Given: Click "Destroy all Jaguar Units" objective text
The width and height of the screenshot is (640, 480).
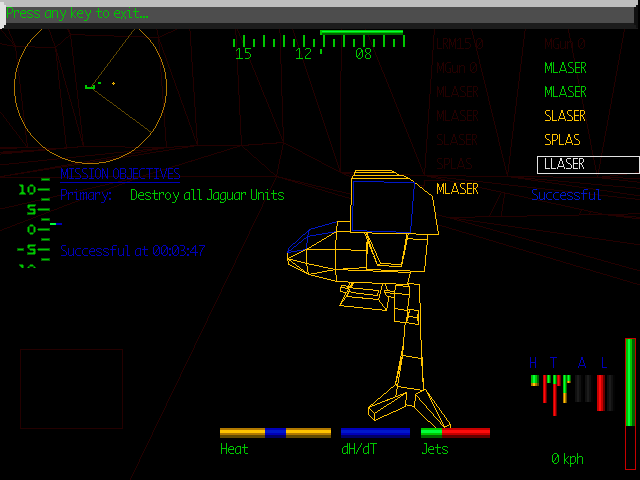Looking at the screenshot, I should coord(207,195).
